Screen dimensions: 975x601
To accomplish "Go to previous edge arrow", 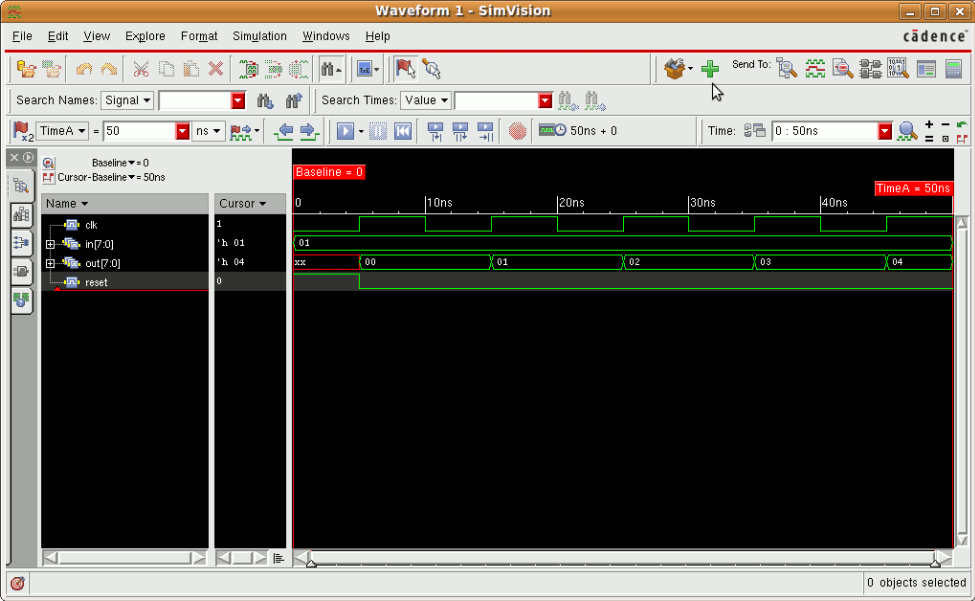I will pyautogui.click(x=285, y=131).
